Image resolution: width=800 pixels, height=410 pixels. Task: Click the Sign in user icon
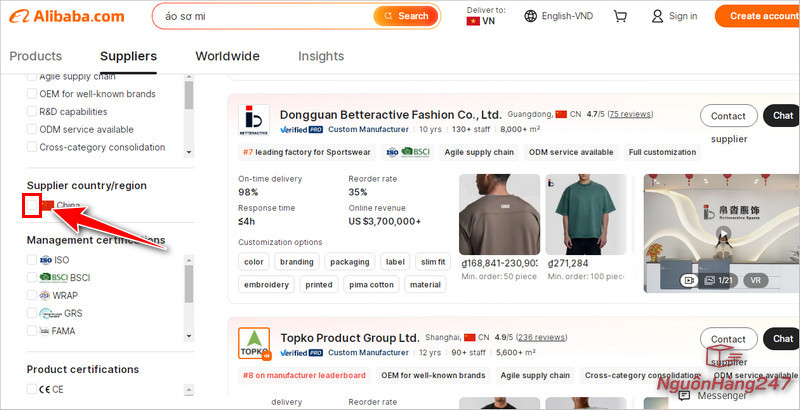[657, 16]
